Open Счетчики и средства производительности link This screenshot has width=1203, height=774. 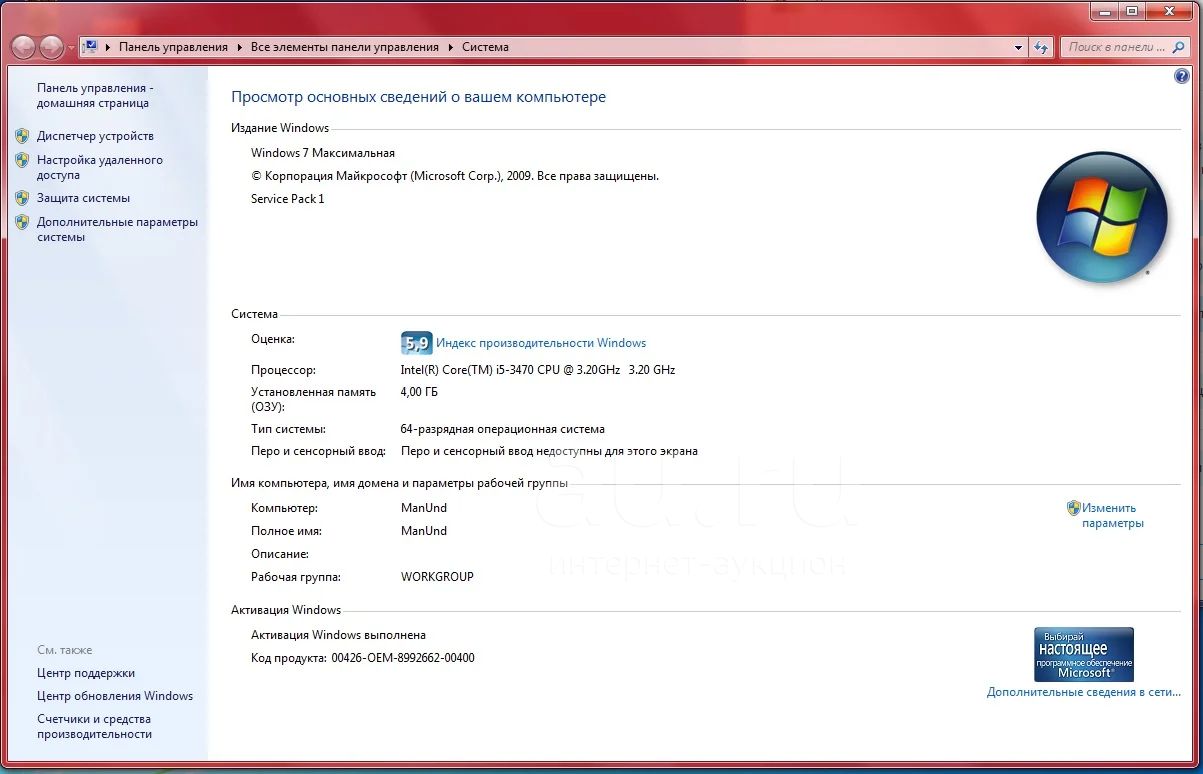click(95, 726)
